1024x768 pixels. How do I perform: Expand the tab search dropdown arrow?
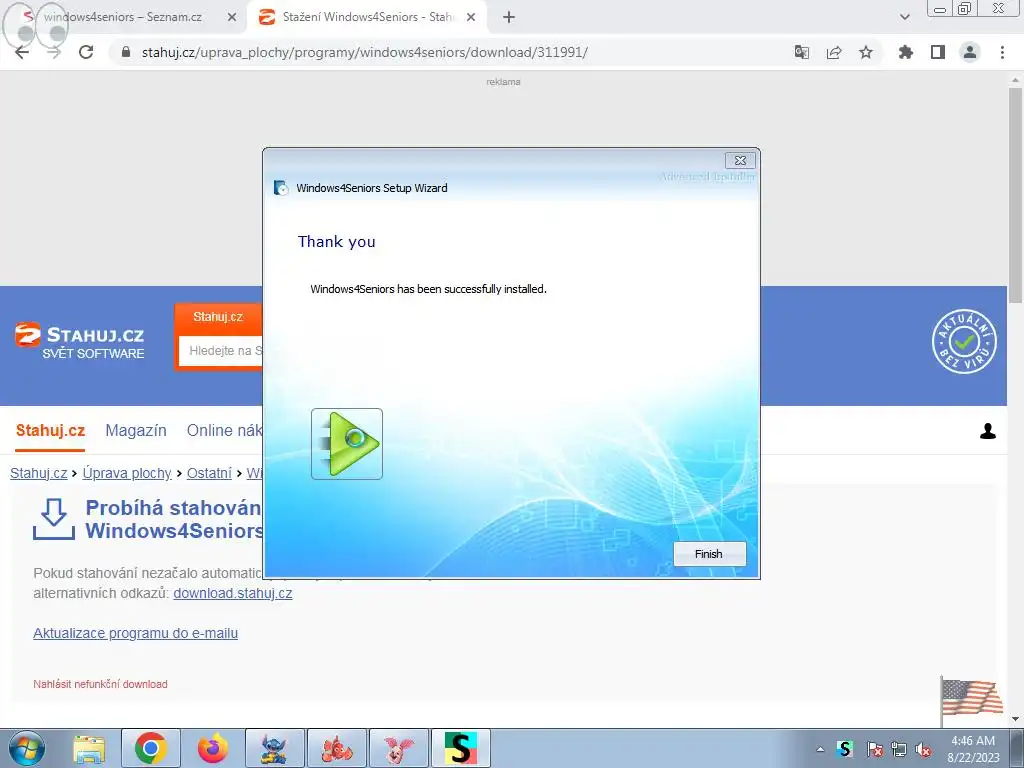904,18
